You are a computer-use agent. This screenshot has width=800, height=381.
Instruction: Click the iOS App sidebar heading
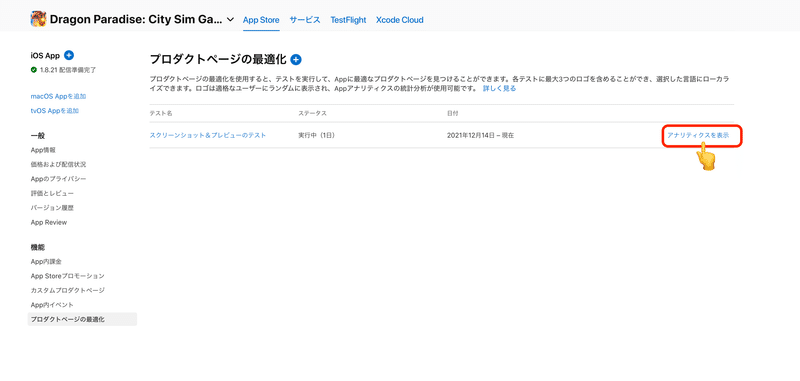click(45, 56)
